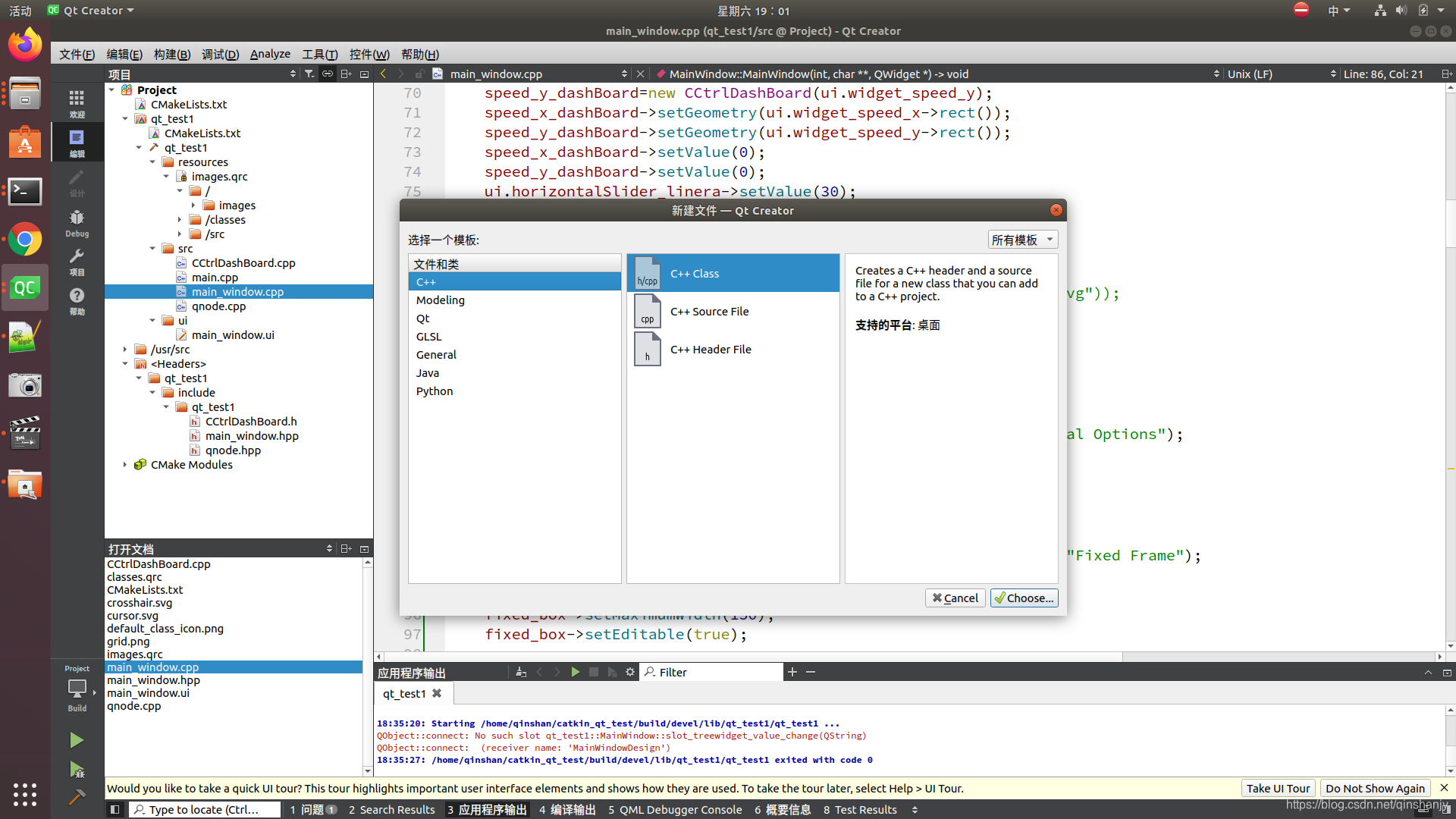Re-run application in output pane
1456x819 pixels.
576,672
